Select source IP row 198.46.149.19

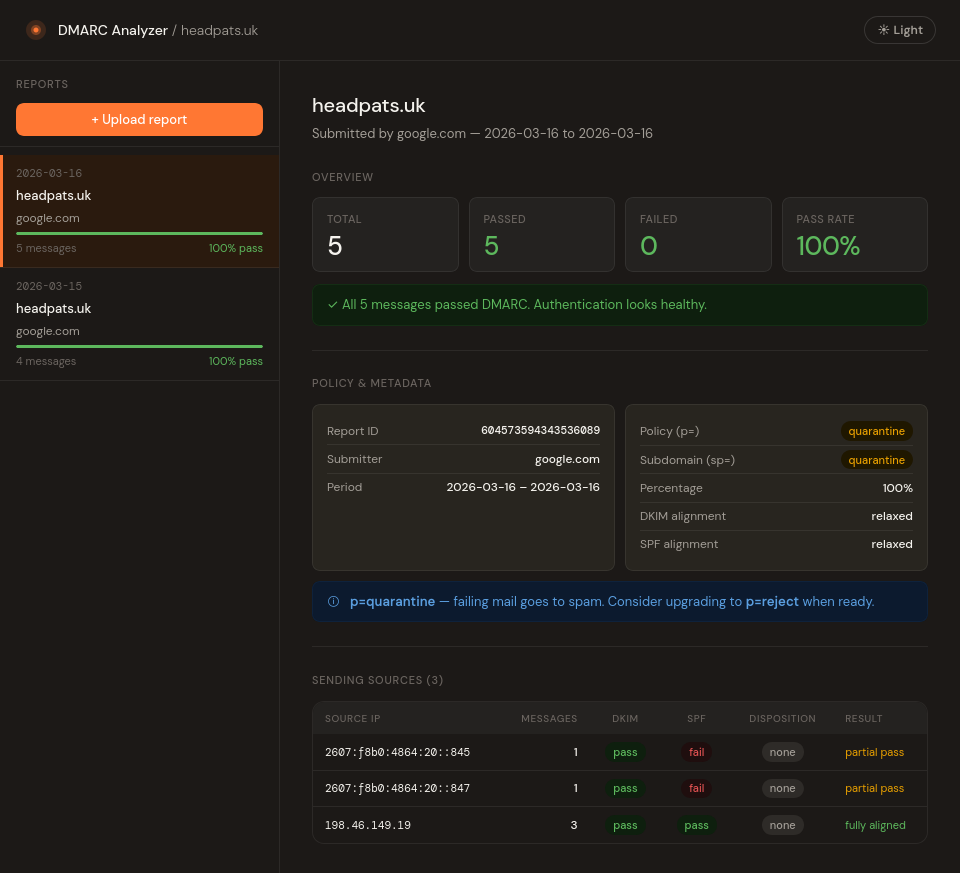pyautogui.click(x=368, y=825)
